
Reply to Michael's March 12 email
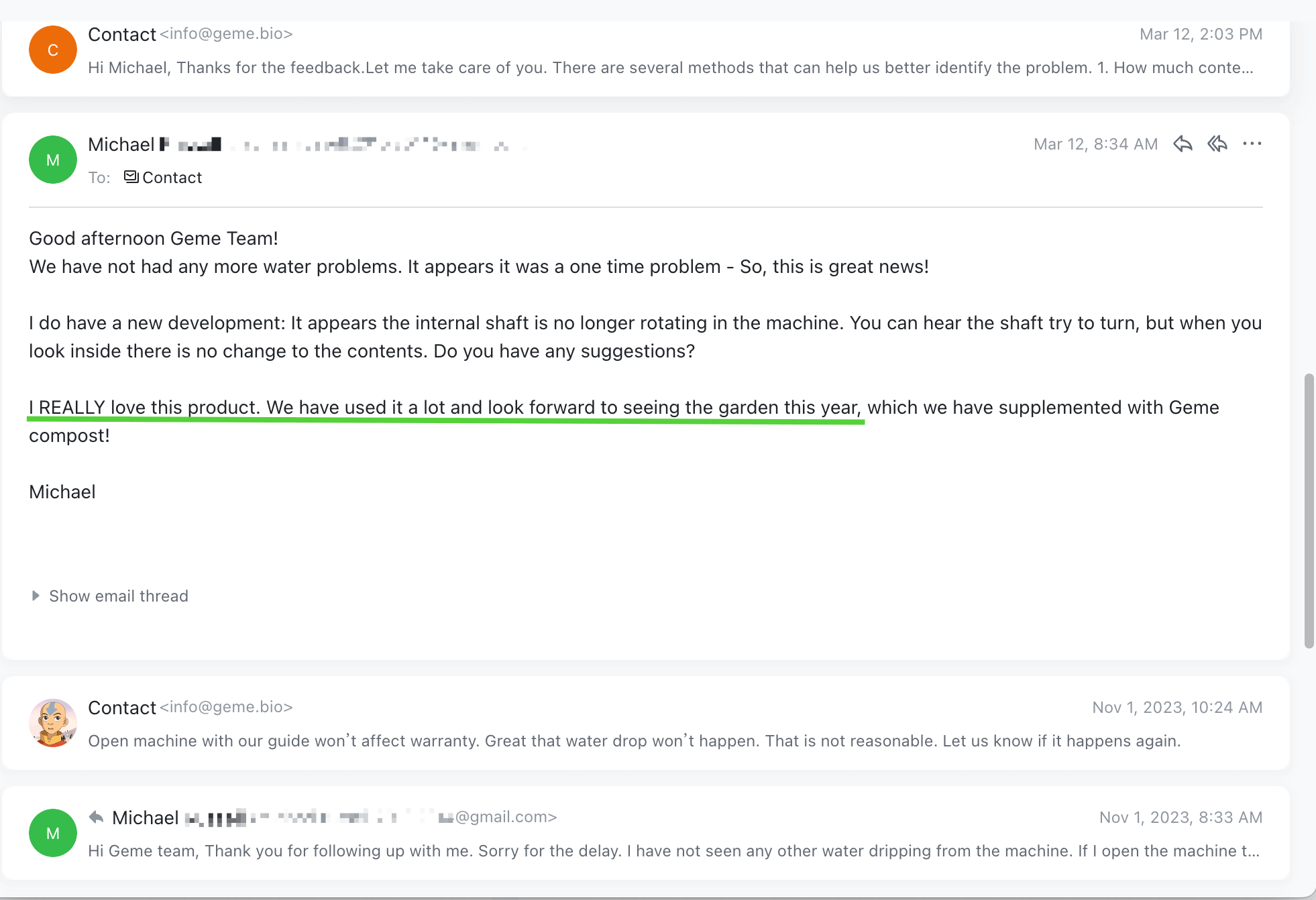pos(1183,143)
